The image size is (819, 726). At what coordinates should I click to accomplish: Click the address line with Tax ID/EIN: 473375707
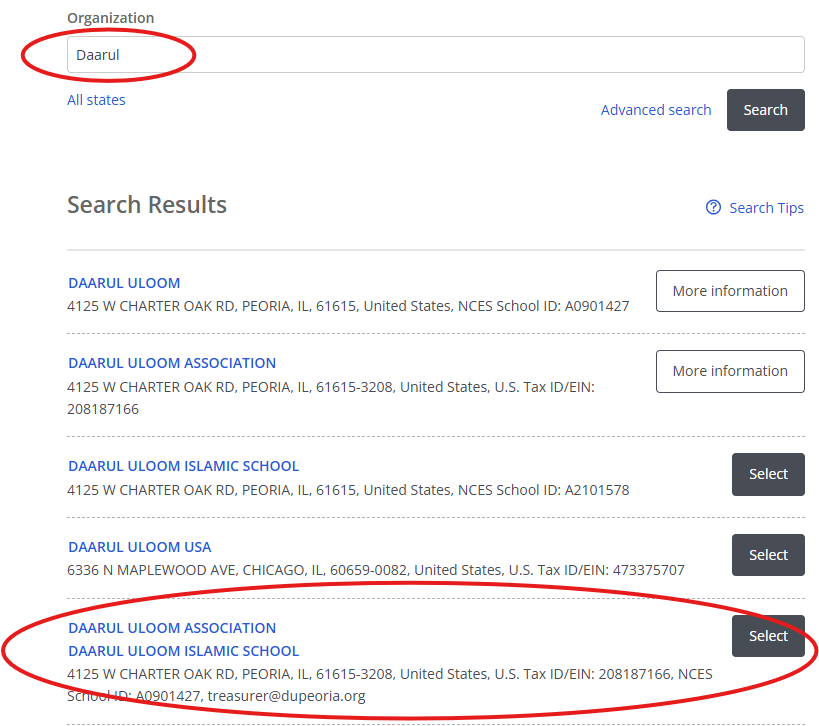[x=376, y=570]
